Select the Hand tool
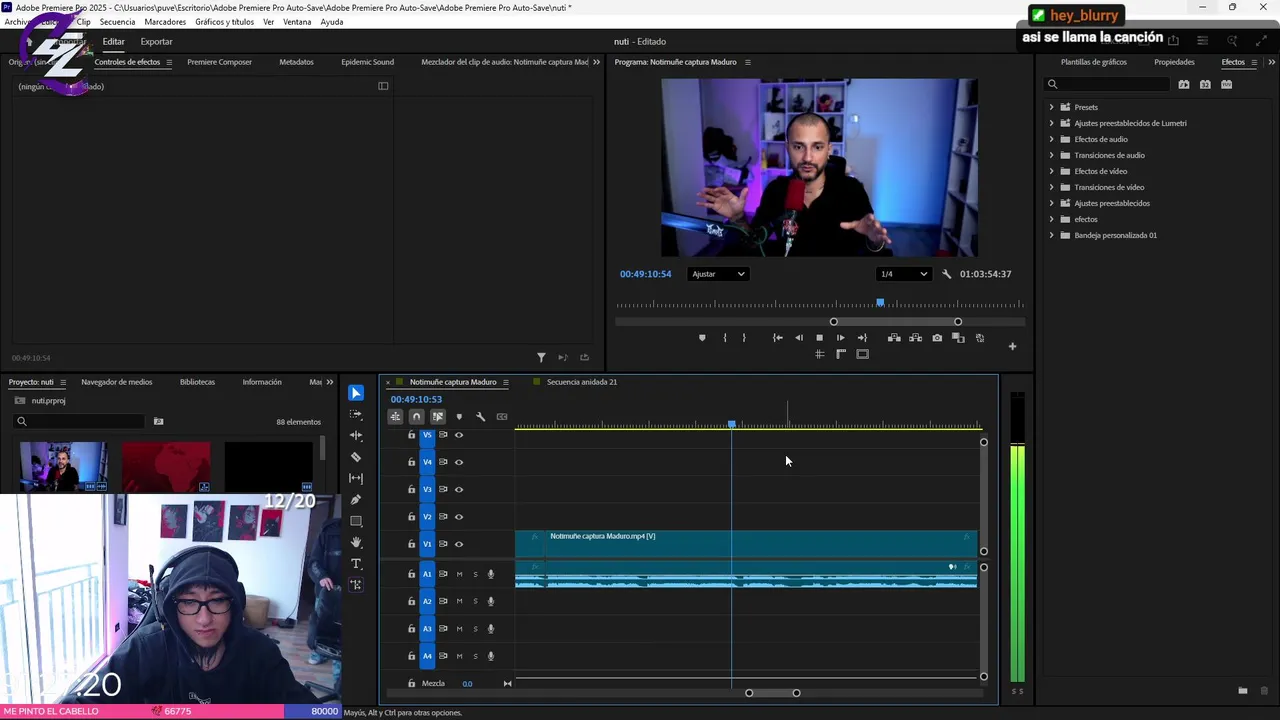The height and width of the screenshot is (720, 1280). [356, 542]
